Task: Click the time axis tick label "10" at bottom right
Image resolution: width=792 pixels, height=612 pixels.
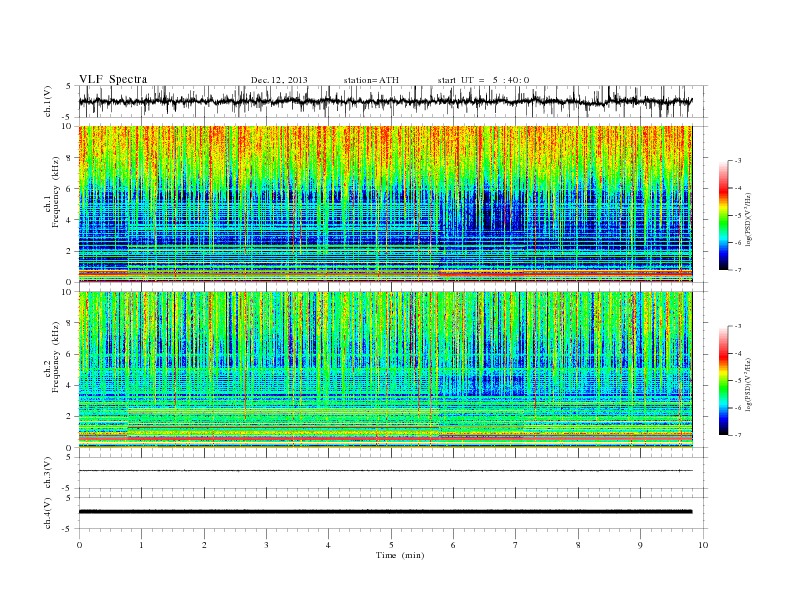Action: (x=703, y=545)
